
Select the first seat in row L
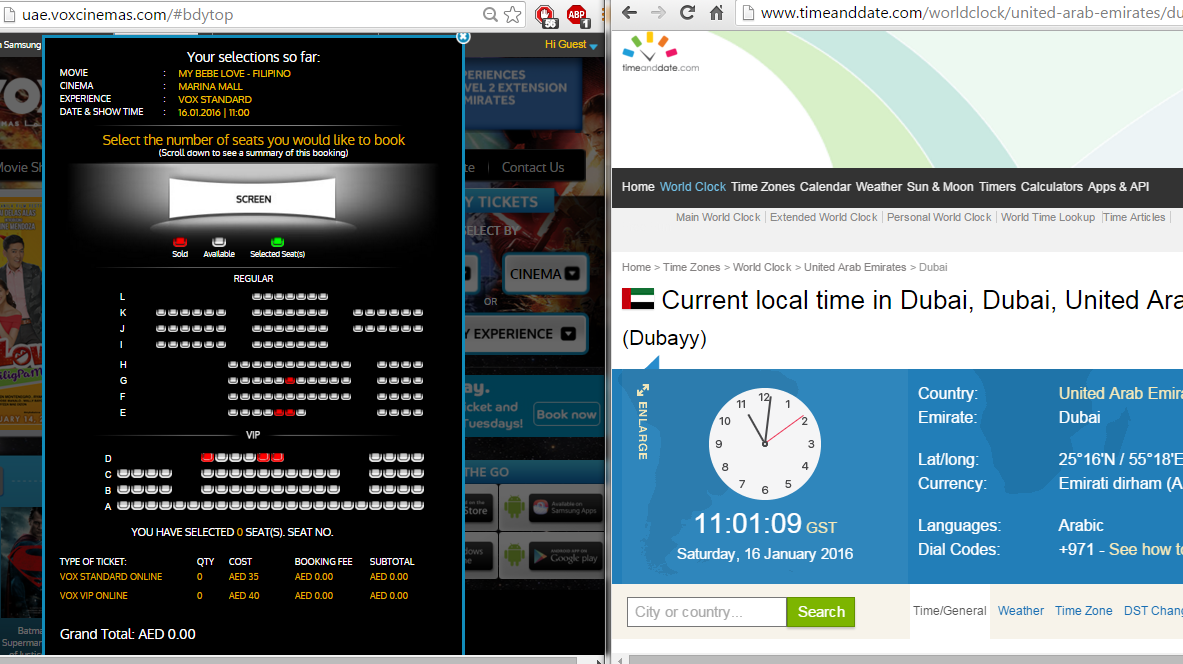[x=257, y=297]
